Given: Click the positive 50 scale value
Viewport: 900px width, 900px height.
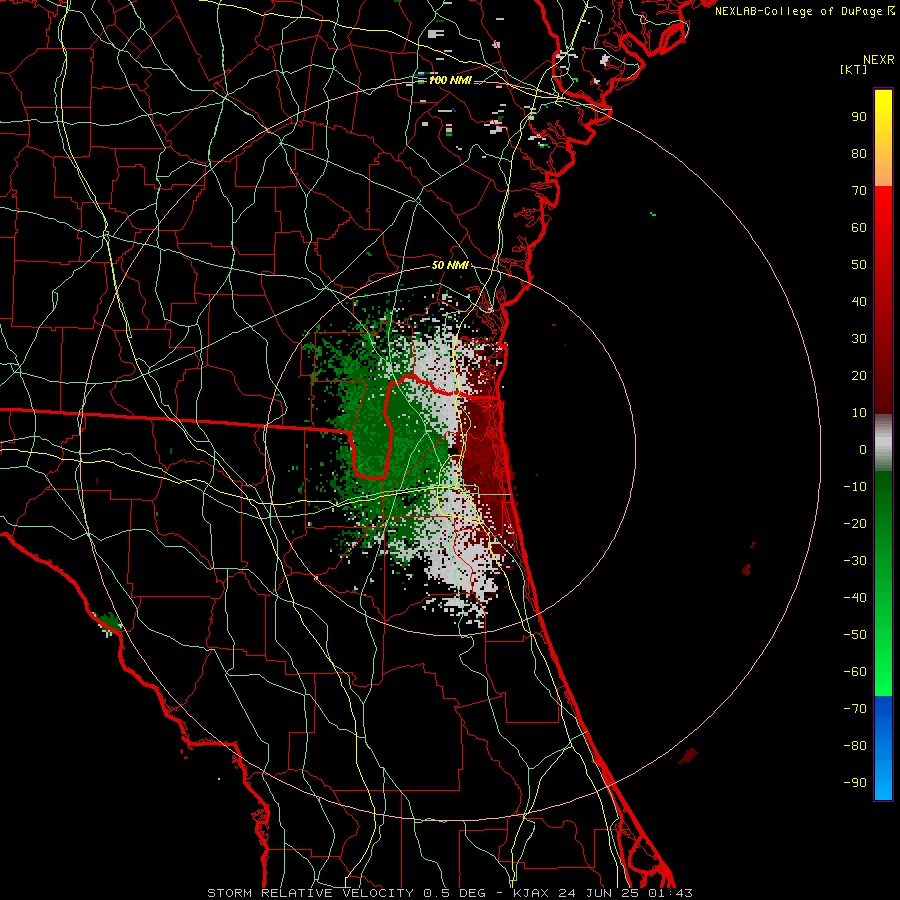Looking at the screenshot, I should (859, 265).
